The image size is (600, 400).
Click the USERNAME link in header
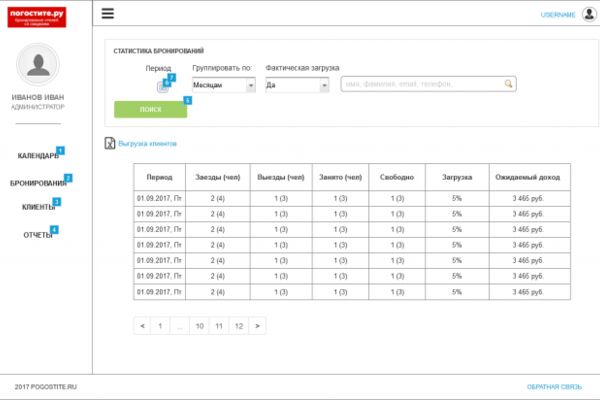[558, 15]
